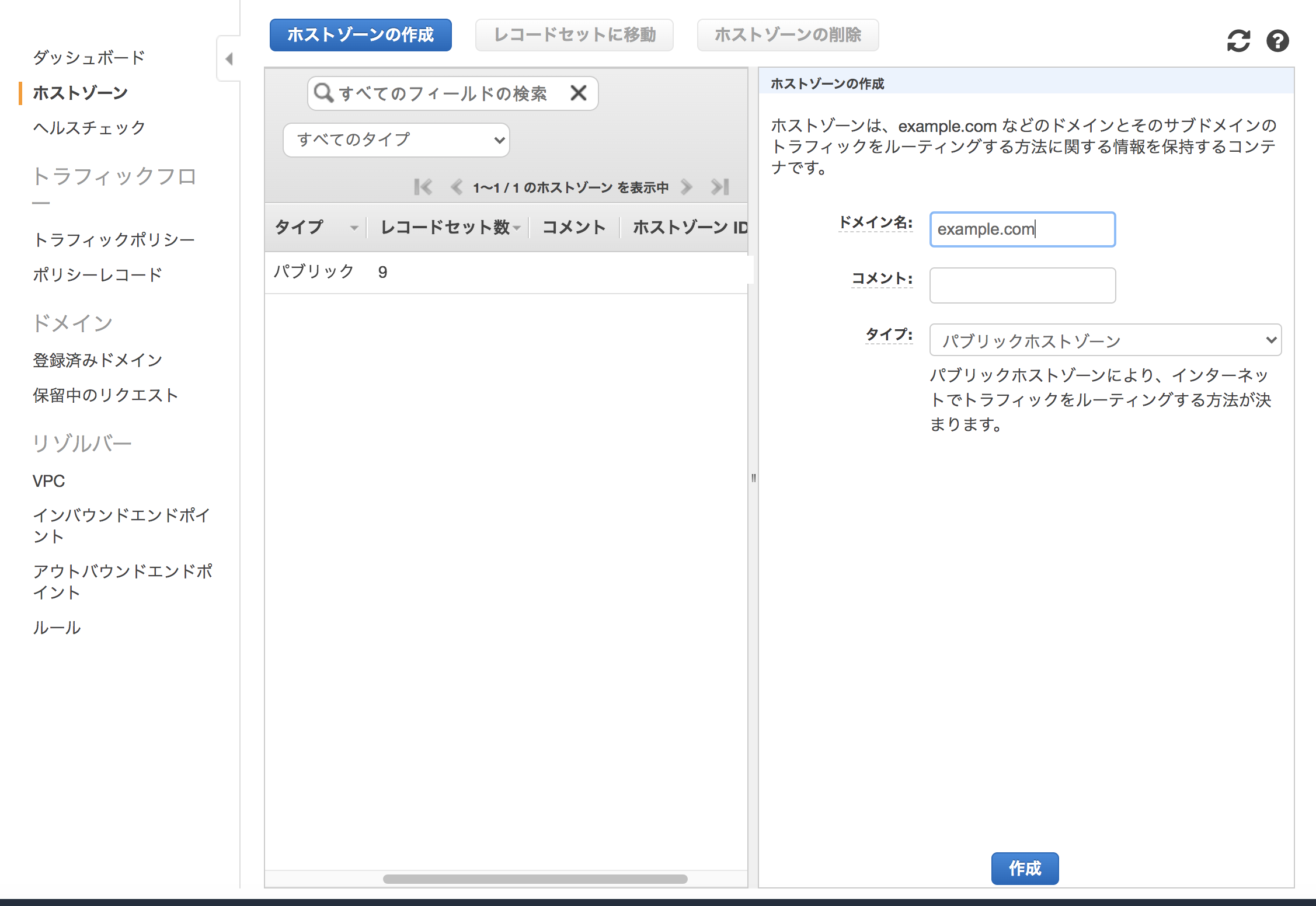This screenshot has width=1316, height=906.
Task: Open the すべてのタイプ filter dropdown
Action: tap(396, 140)
